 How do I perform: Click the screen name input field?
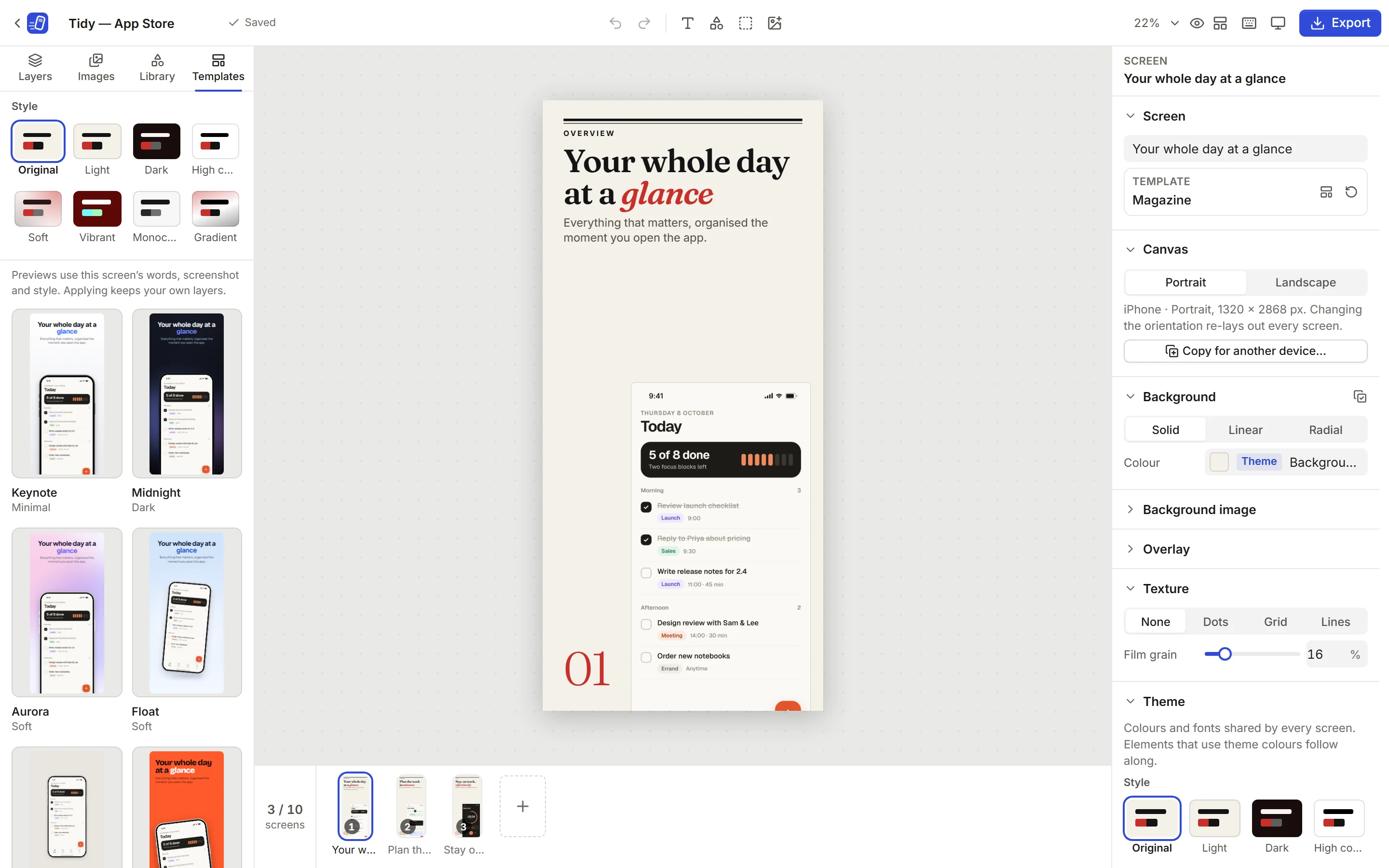click(1245, 149)
